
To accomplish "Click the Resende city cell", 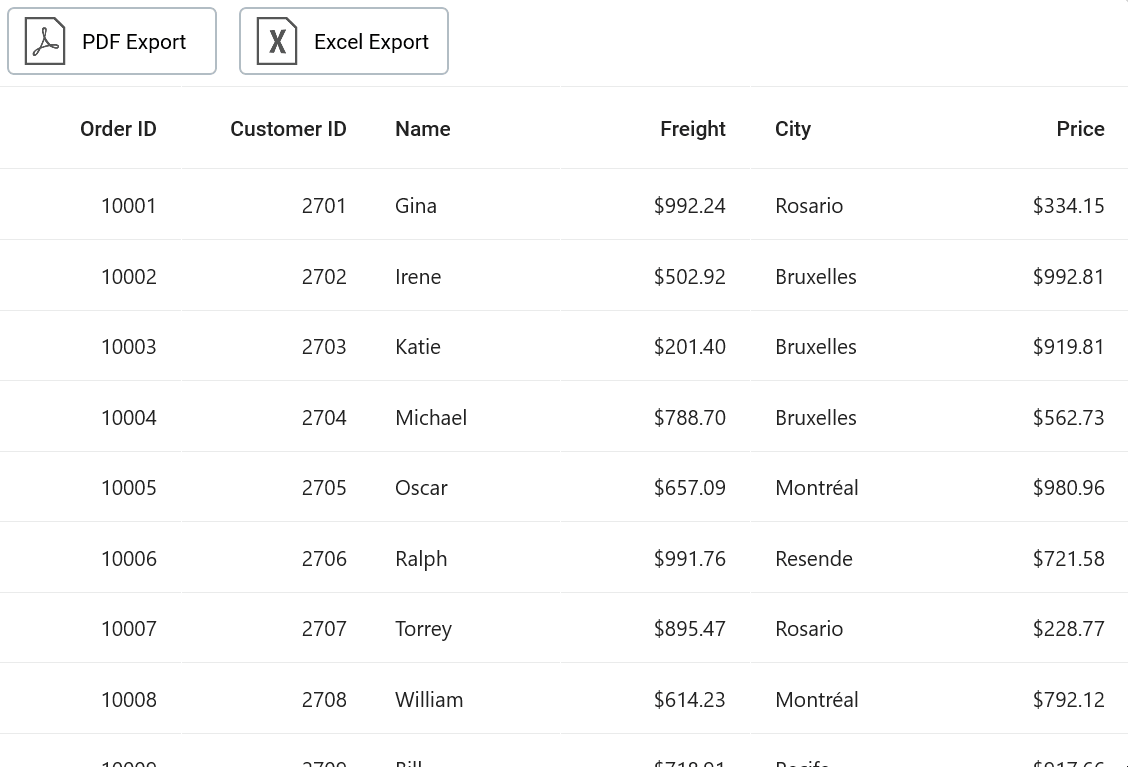I will pos(814,559).
